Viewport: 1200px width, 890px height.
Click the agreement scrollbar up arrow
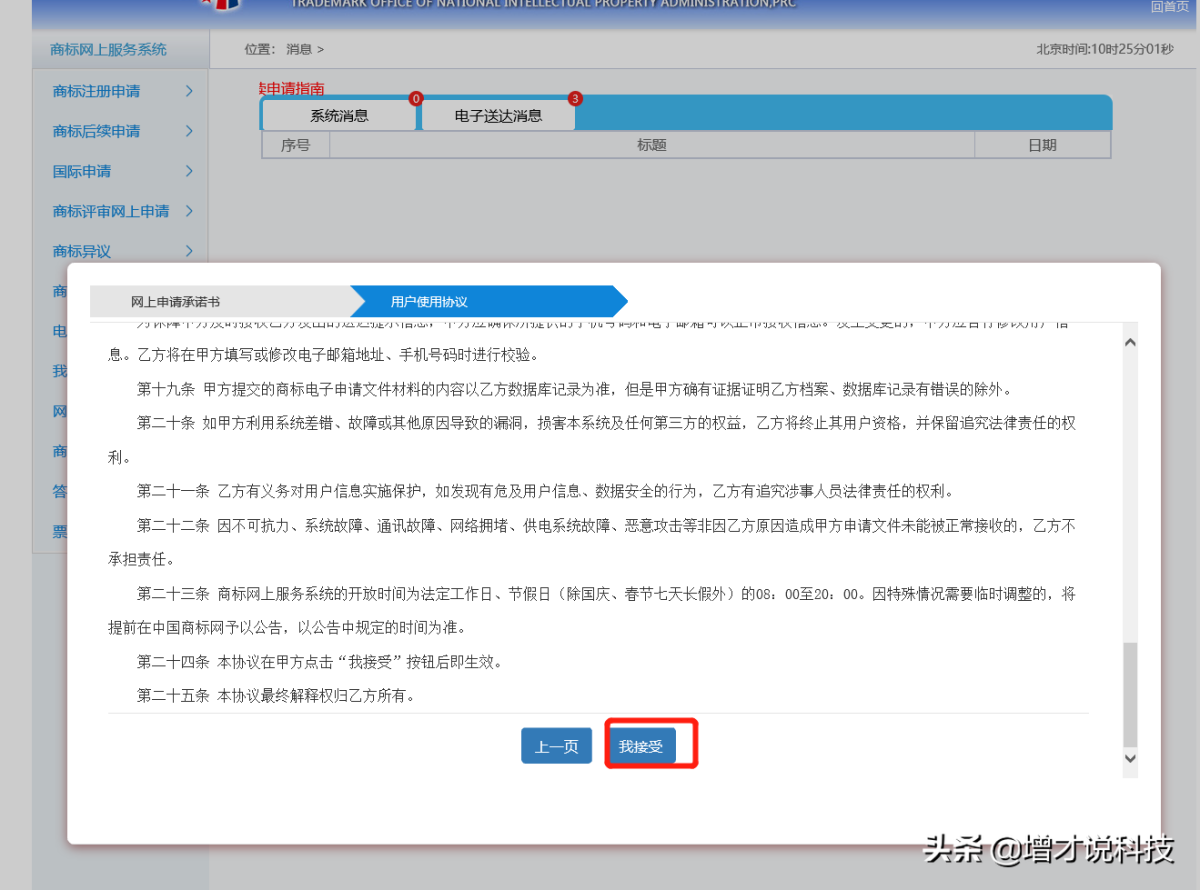click(1130, 342)
